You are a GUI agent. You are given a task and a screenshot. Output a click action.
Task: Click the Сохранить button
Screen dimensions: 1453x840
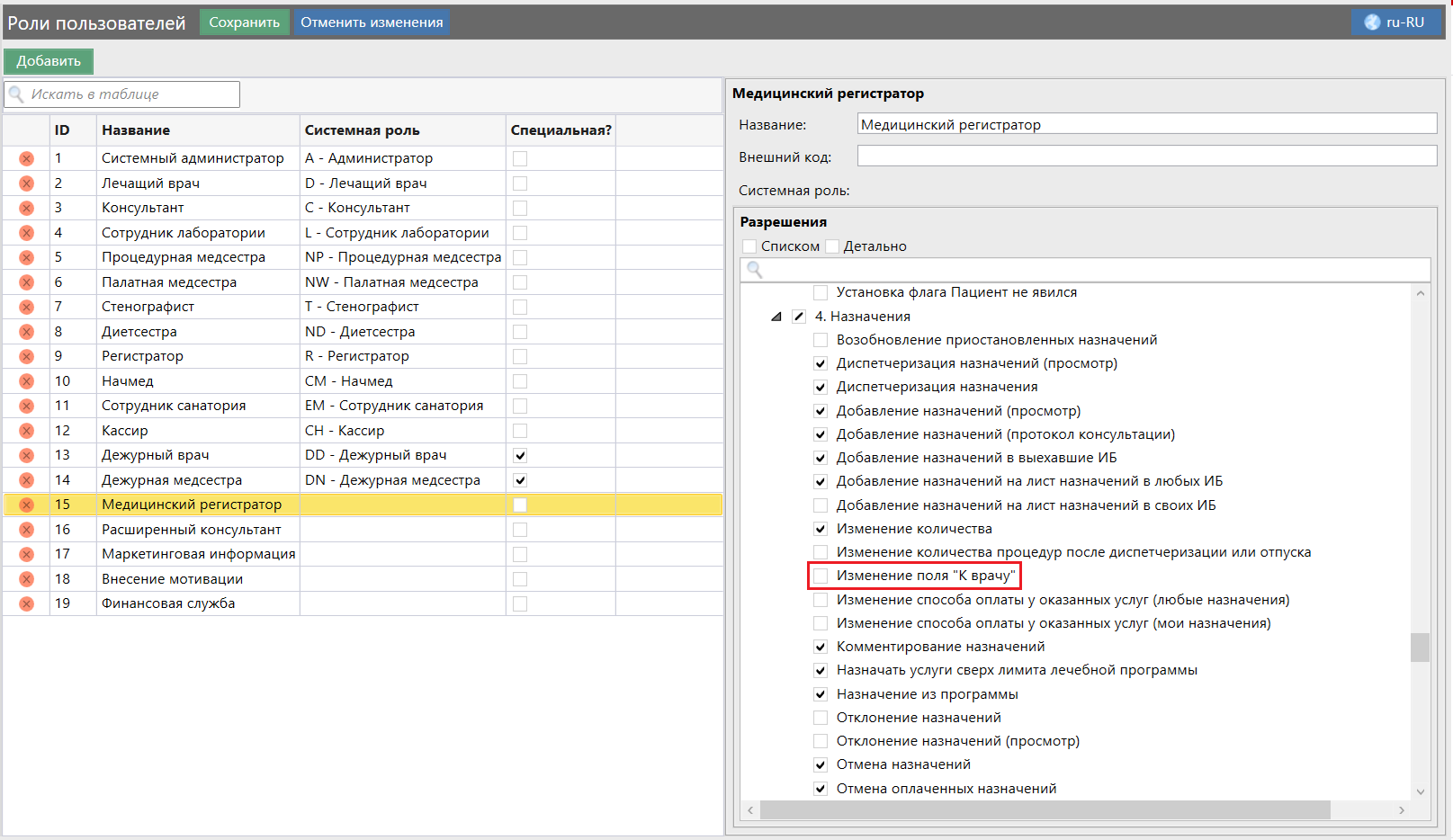[x=244, y=22]
